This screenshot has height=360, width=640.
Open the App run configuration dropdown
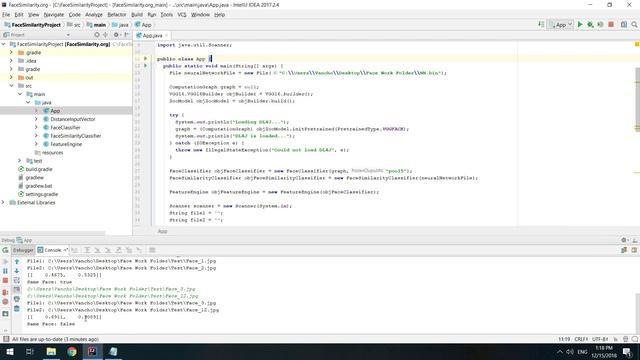tap(561, 24)
